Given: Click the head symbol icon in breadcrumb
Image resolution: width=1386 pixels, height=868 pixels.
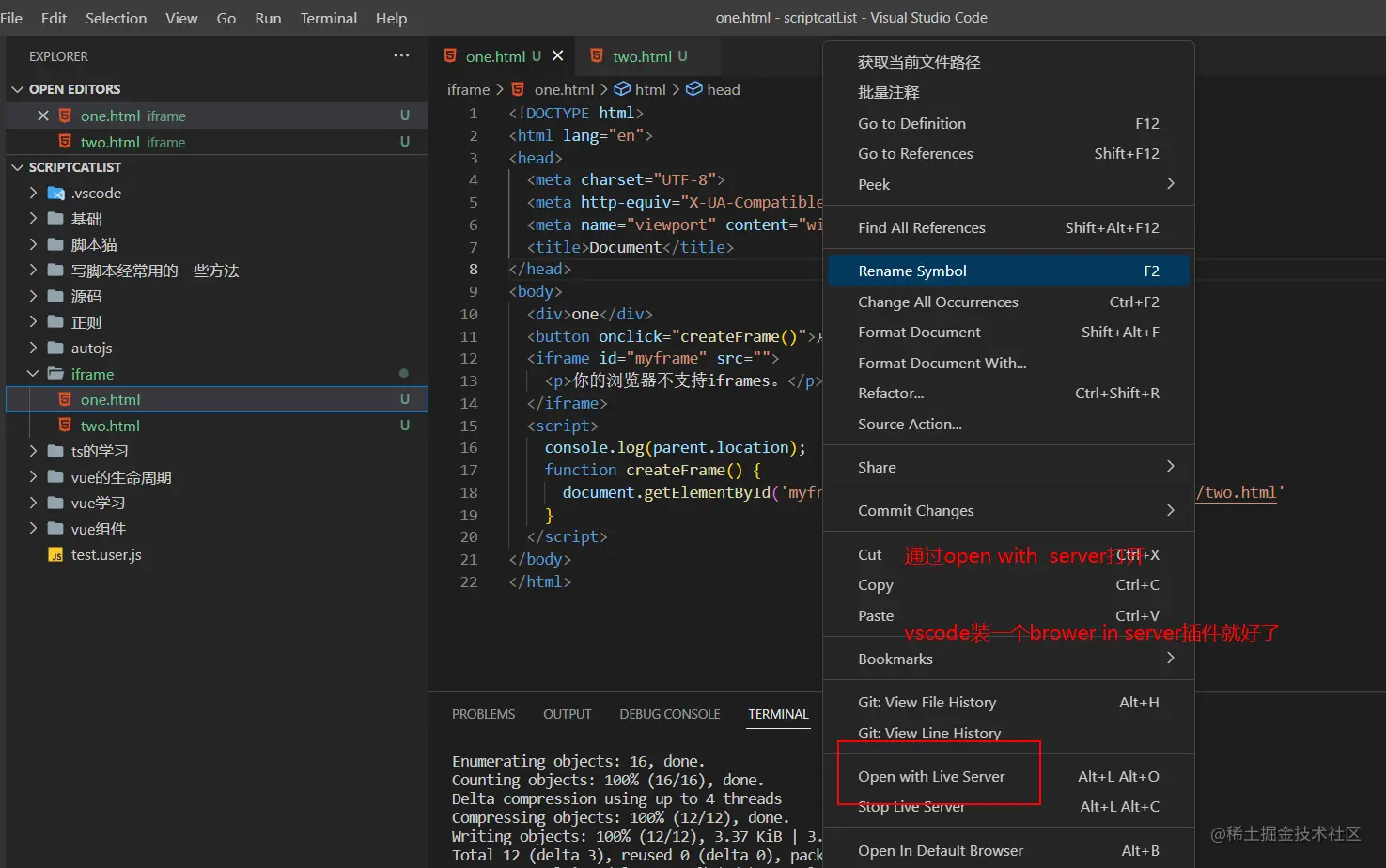Looking at the screenshot, I should pyautogui.click(x=694, y=89).
